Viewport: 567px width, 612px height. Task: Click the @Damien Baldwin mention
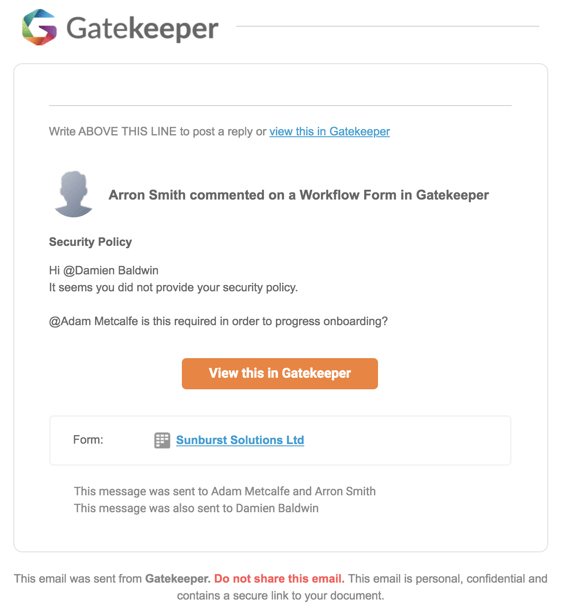(111, 270)
